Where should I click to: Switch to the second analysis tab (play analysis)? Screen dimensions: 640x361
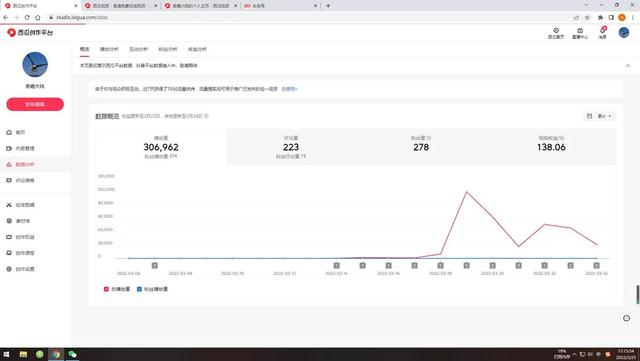(109, 49)
